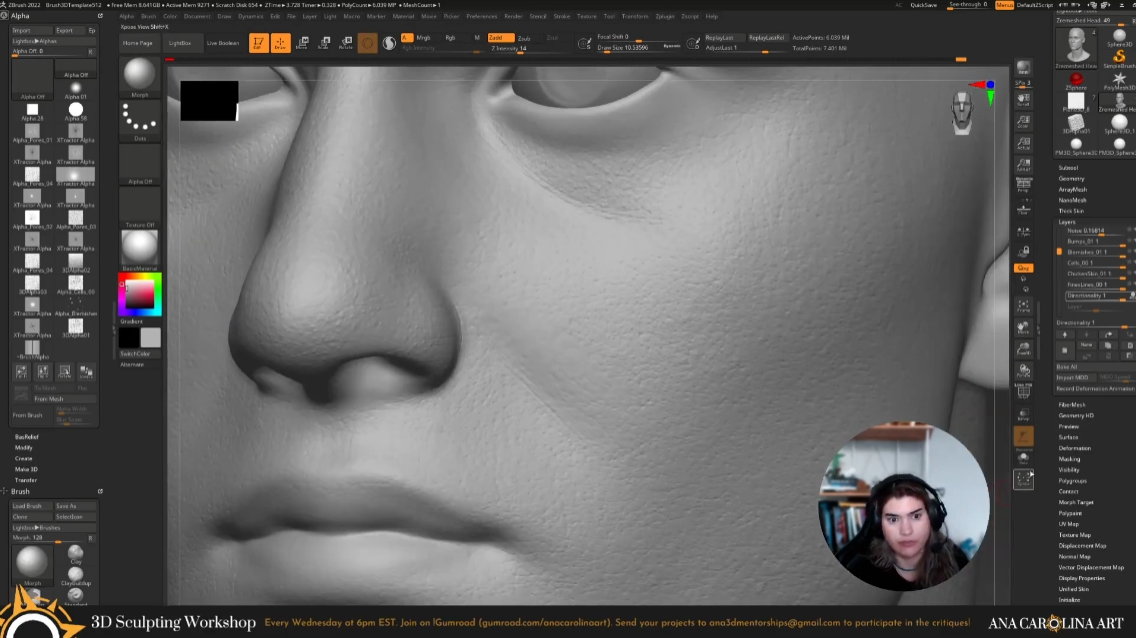Viewport: 1136px width, 638px height.
Task: Collapse the Layers section
Action: 1066,222
